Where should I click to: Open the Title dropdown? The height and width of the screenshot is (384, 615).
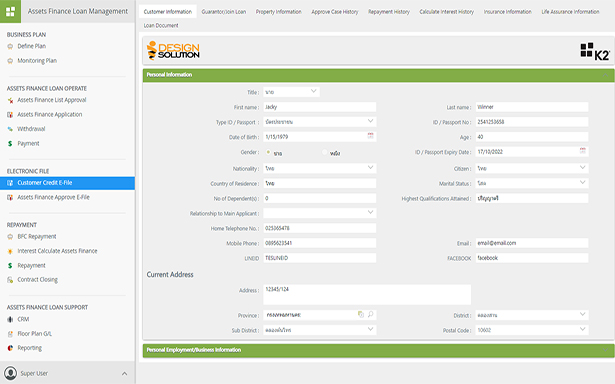(291, 92)
